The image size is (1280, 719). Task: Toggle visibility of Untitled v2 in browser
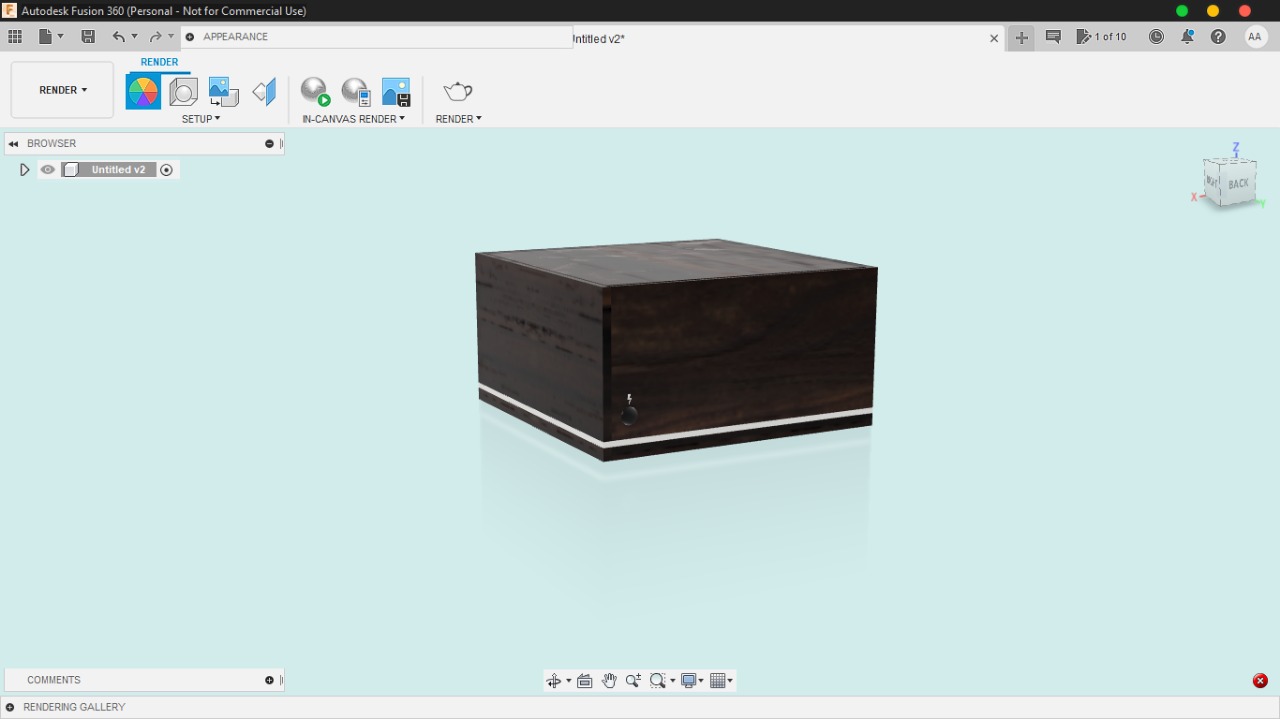coord(47,169)
